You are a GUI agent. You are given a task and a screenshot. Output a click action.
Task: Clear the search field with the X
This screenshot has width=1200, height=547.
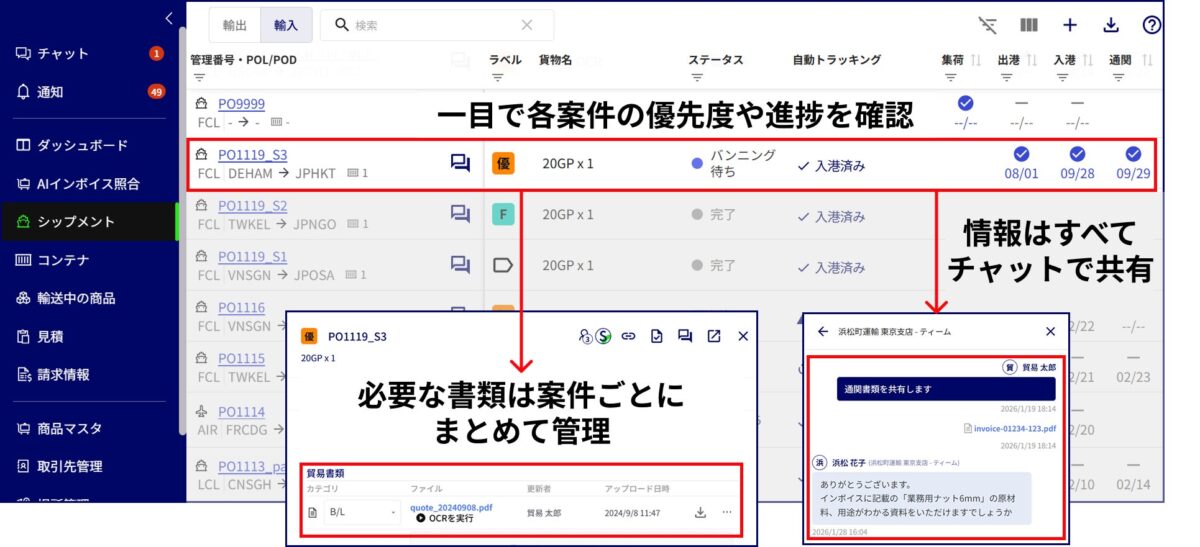click(527, 25)
